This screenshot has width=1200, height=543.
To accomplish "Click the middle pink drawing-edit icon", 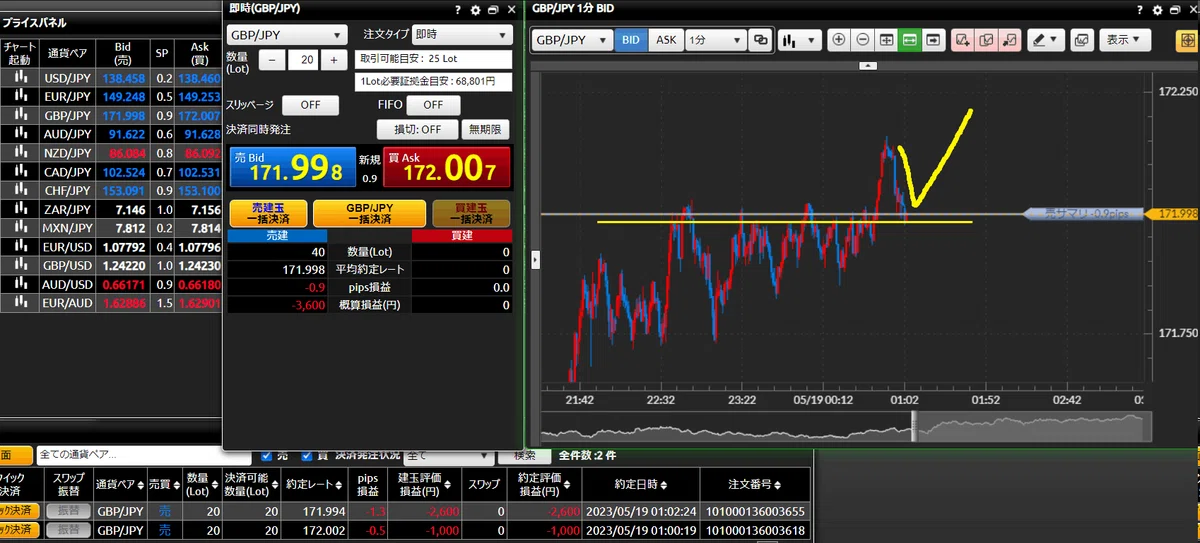I will pyautogui.click(x=986, y=40).
